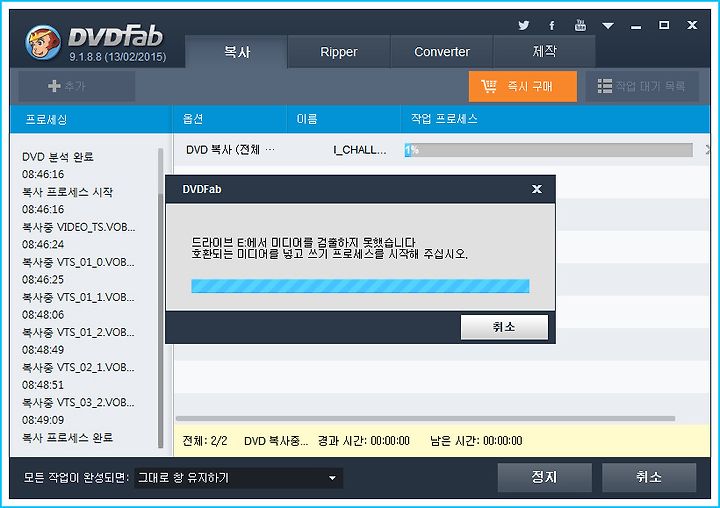Open the 작업 대기 목록 task queue
The image size is (720, 508).
pos(642,86)
